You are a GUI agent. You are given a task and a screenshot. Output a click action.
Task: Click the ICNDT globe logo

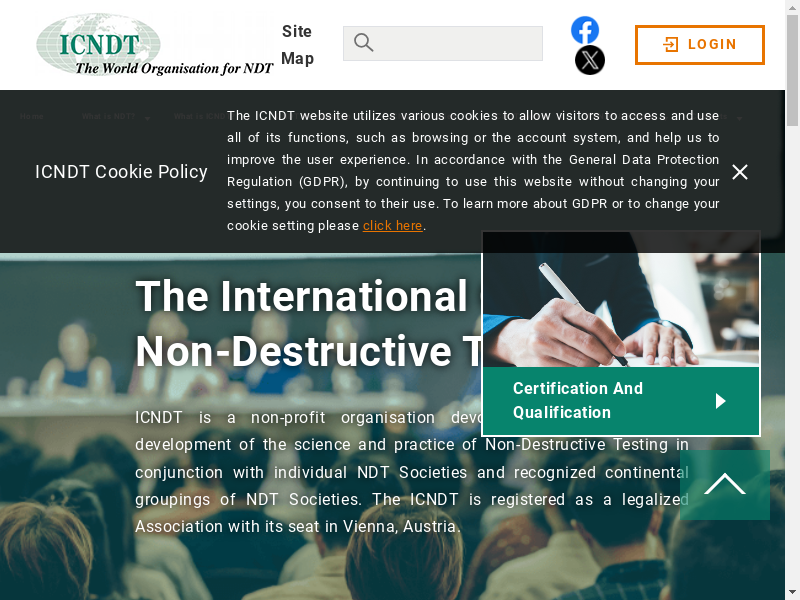pyautogui.click(x=99, y=43)
